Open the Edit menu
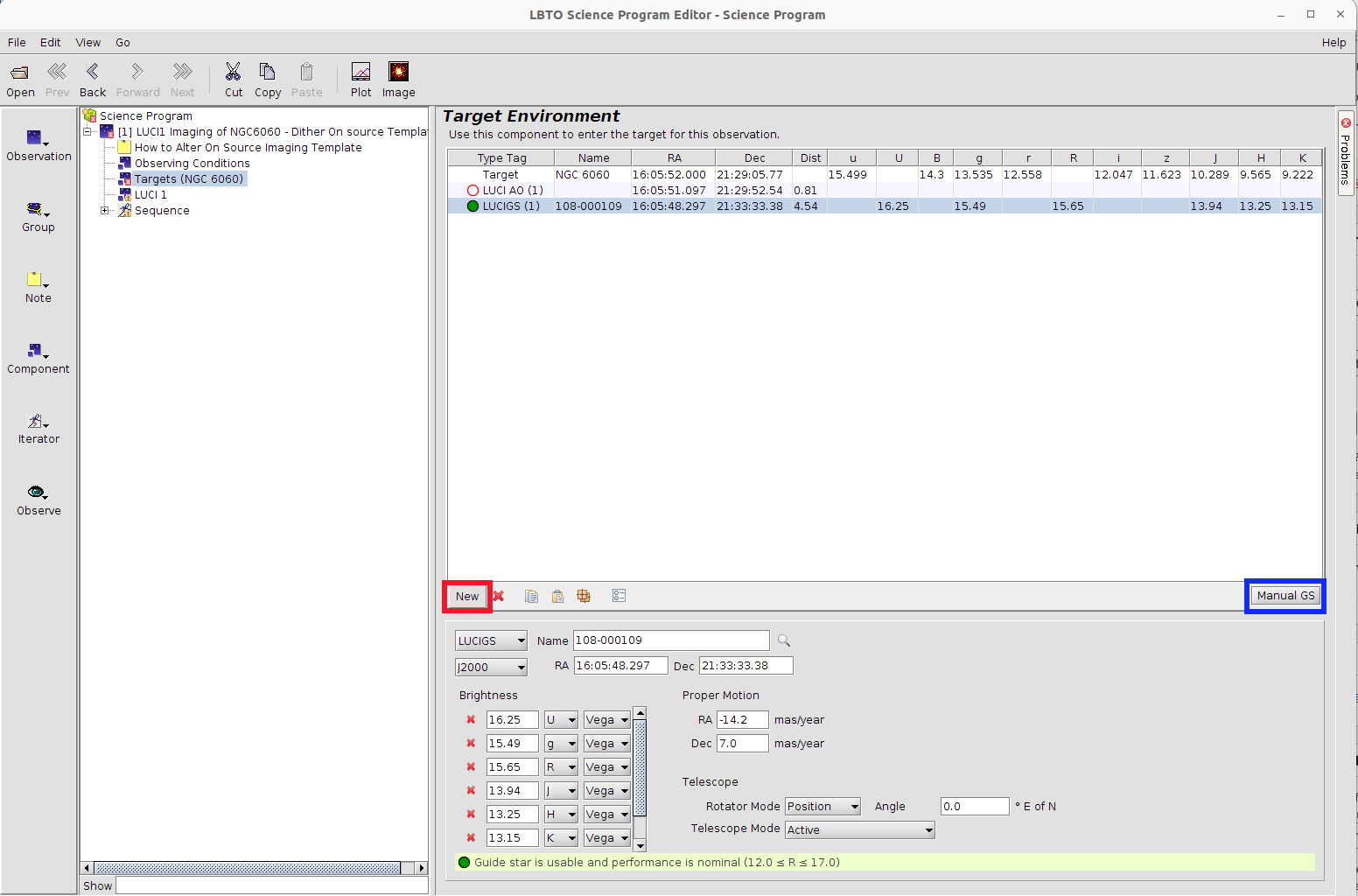The height and width of the screenshot is (896, 1358). click(x=51, y=43)
